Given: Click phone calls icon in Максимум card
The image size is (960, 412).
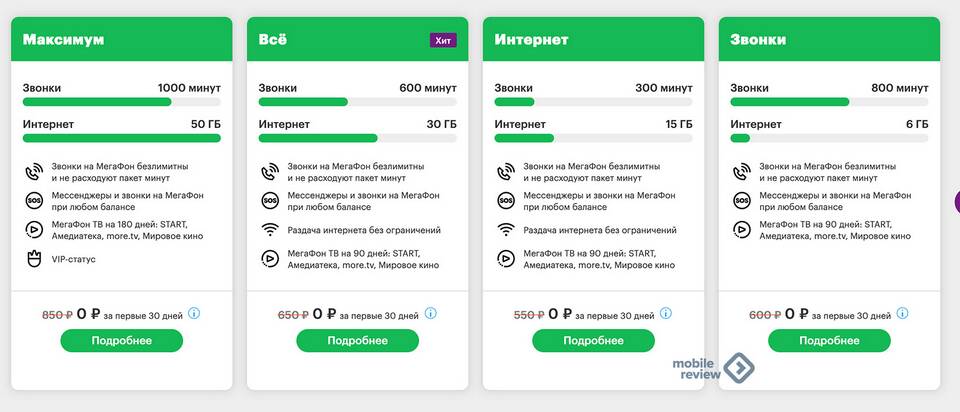Looking at the screenshot, I should tap(34, 172).
